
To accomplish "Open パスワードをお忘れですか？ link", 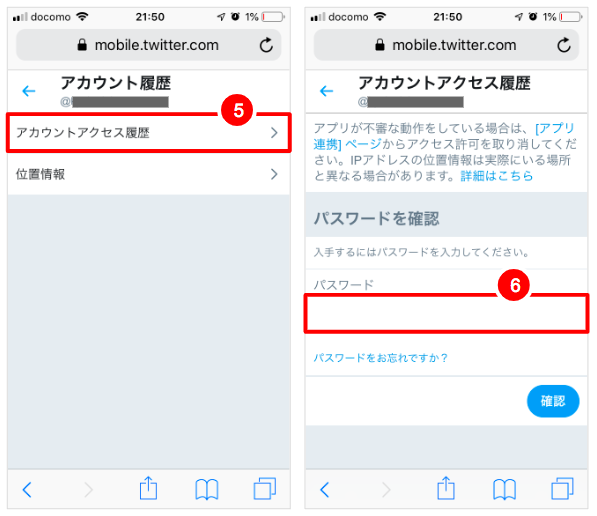I will coord(380,358).
